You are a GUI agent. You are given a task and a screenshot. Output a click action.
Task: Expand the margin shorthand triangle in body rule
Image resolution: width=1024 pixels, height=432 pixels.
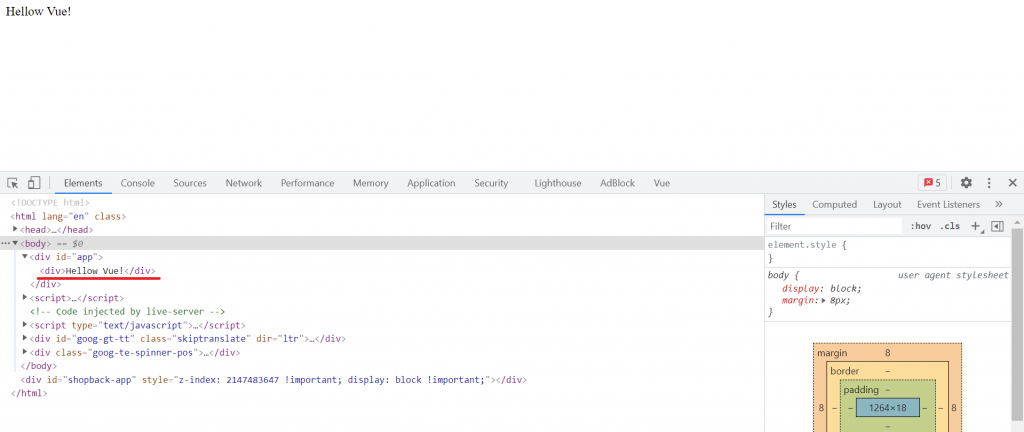point(824,300)
